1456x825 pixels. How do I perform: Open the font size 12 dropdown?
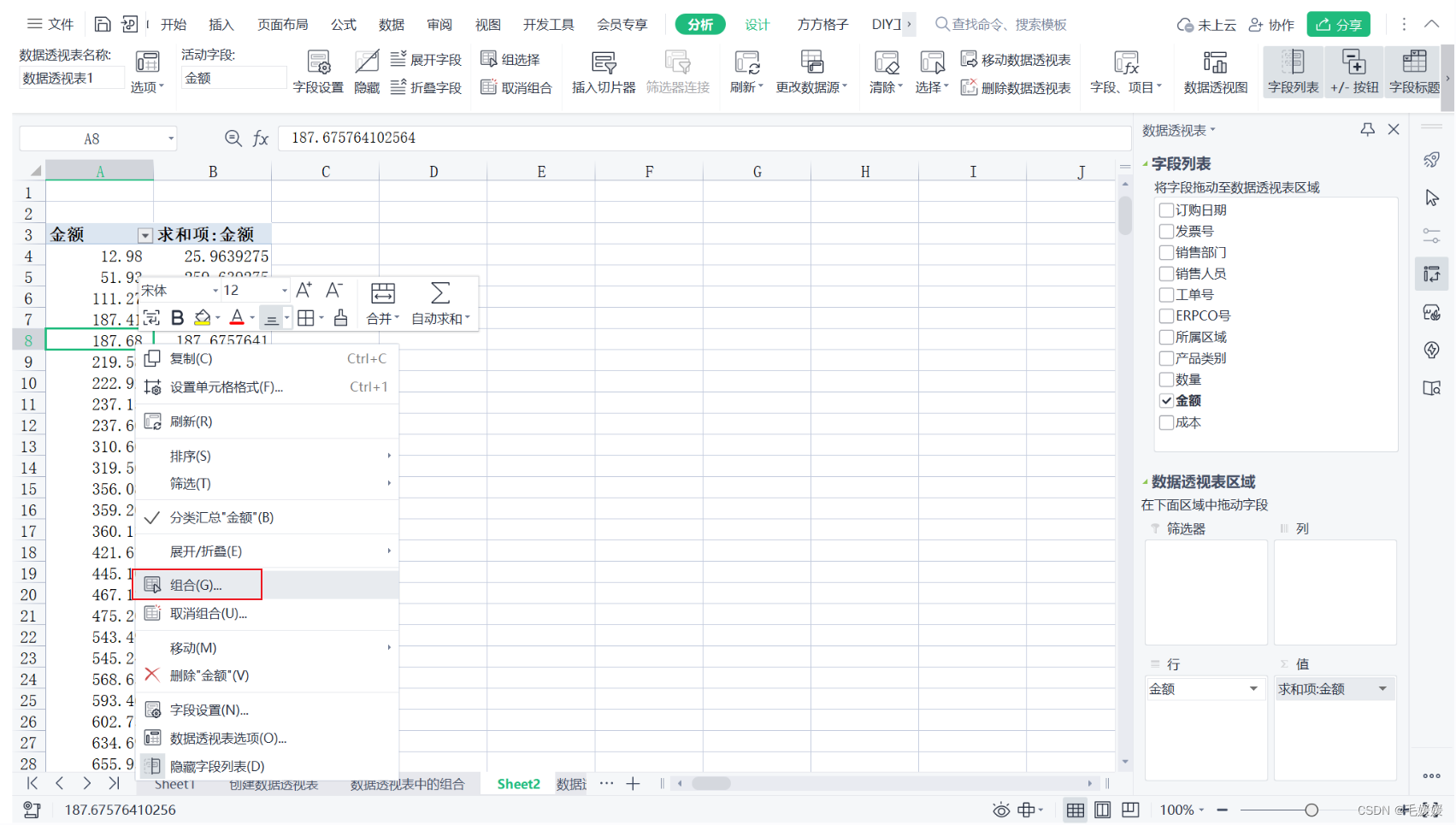285,291
